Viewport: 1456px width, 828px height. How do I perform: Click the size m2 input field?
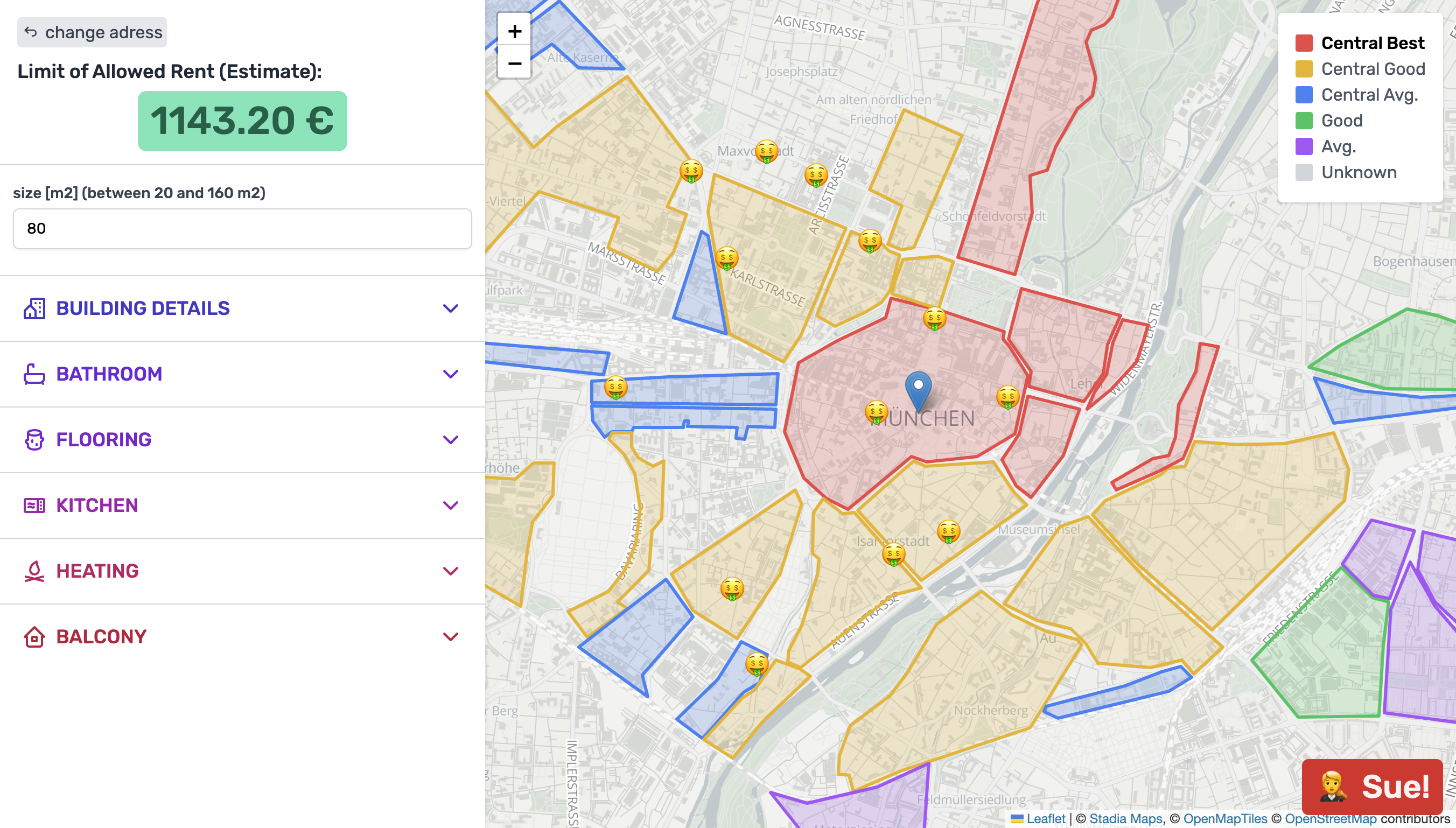[242, 229]
